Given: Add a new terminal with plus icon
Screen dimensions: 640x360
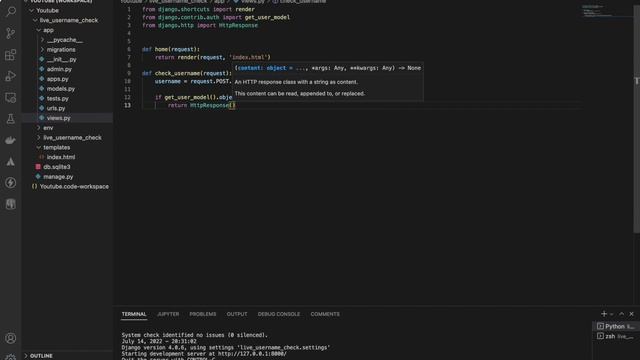Looking at the screenshot, I should (604, 313).
